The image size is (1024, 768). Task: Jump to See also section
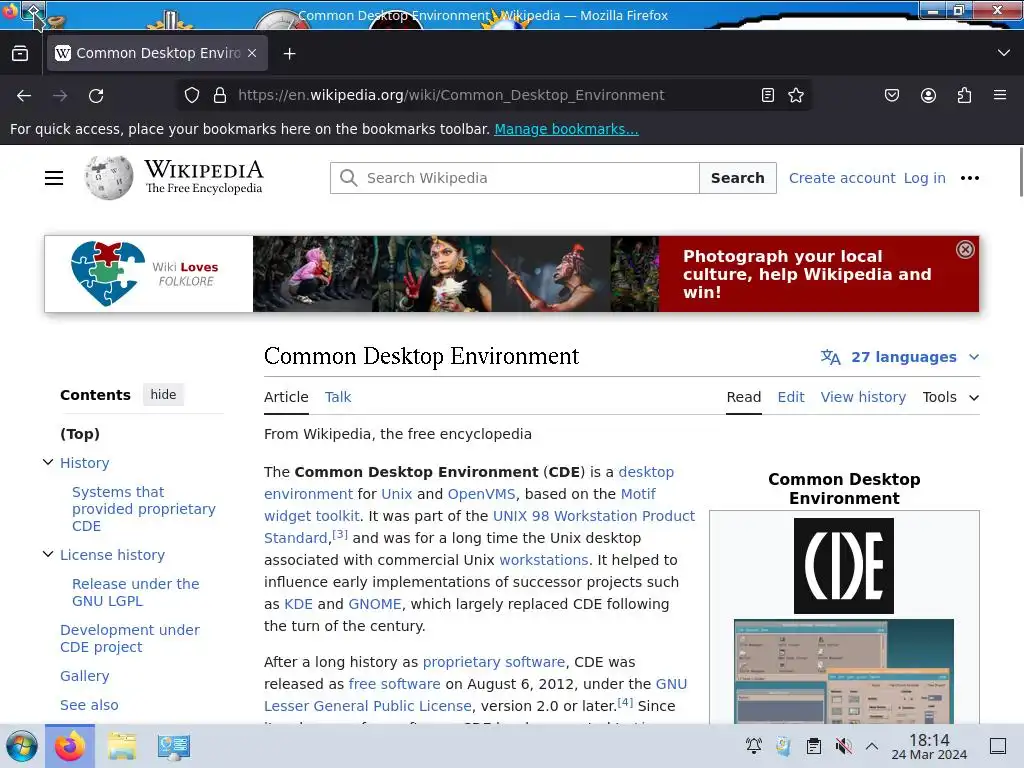[89, 705]
